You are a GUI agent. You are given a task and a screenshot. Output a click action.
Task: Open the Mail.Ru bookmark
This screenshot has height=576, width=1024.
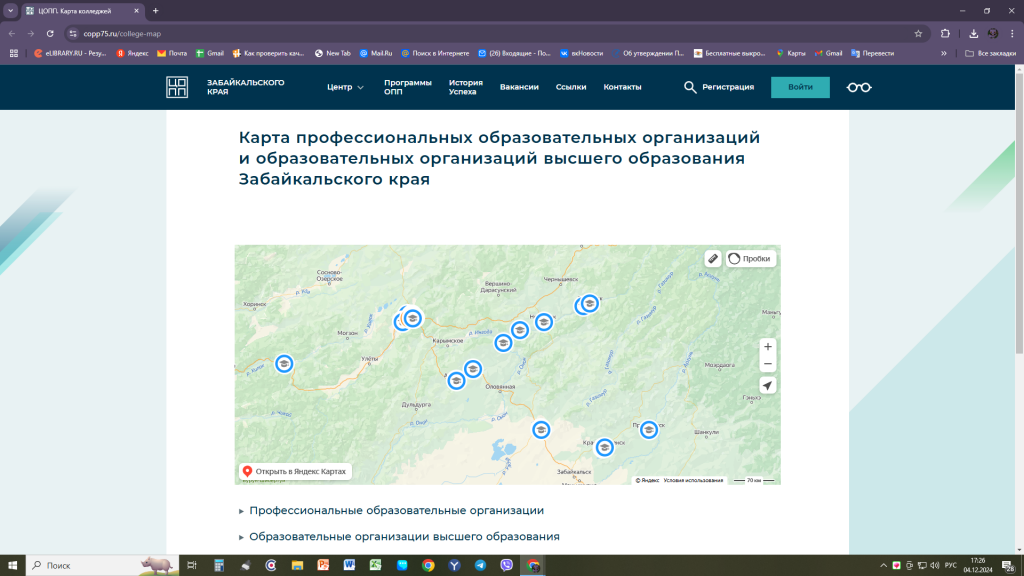coord(376,54)
